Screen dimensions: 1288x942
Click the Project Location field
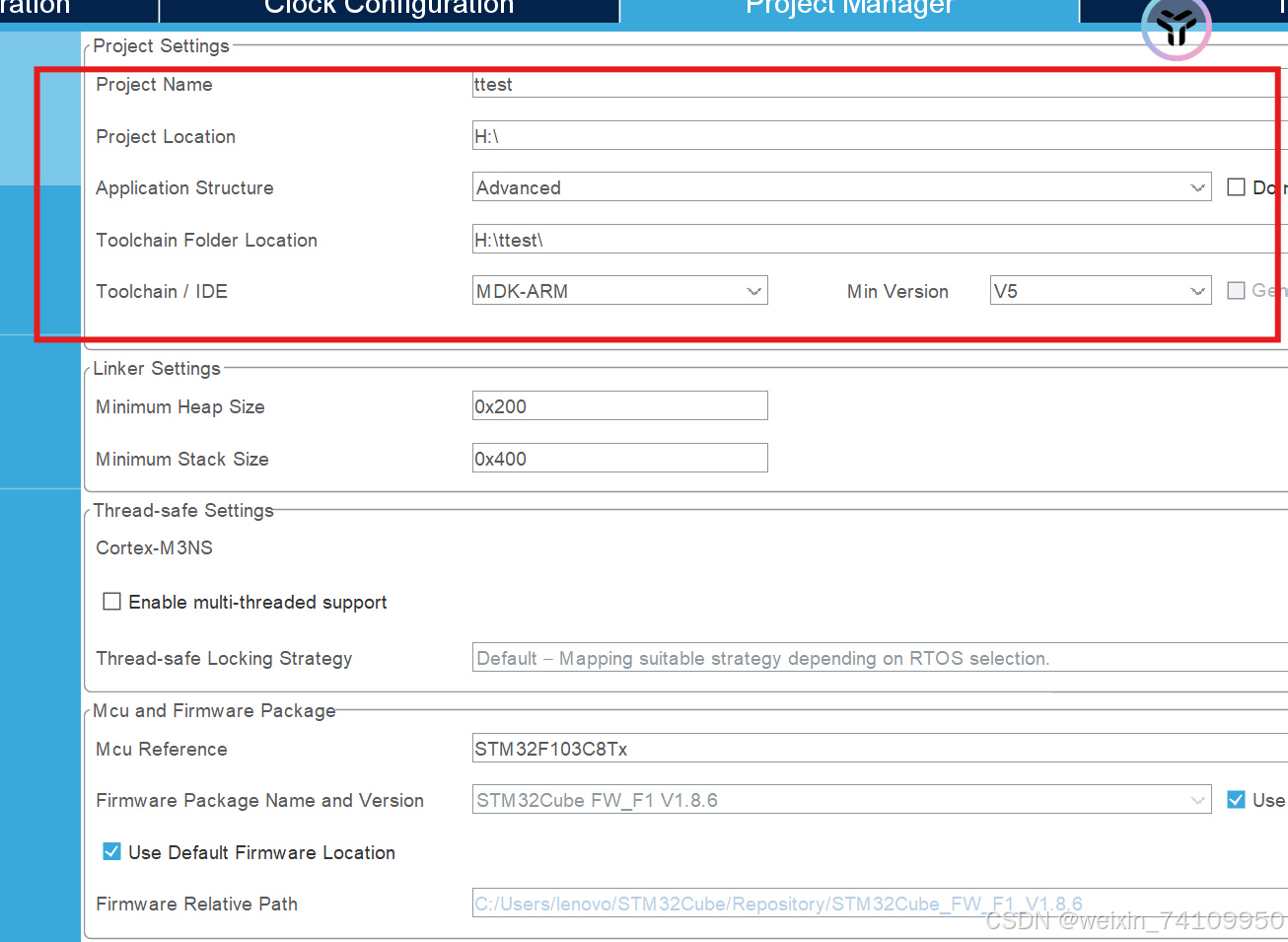(x=880, y=136)
